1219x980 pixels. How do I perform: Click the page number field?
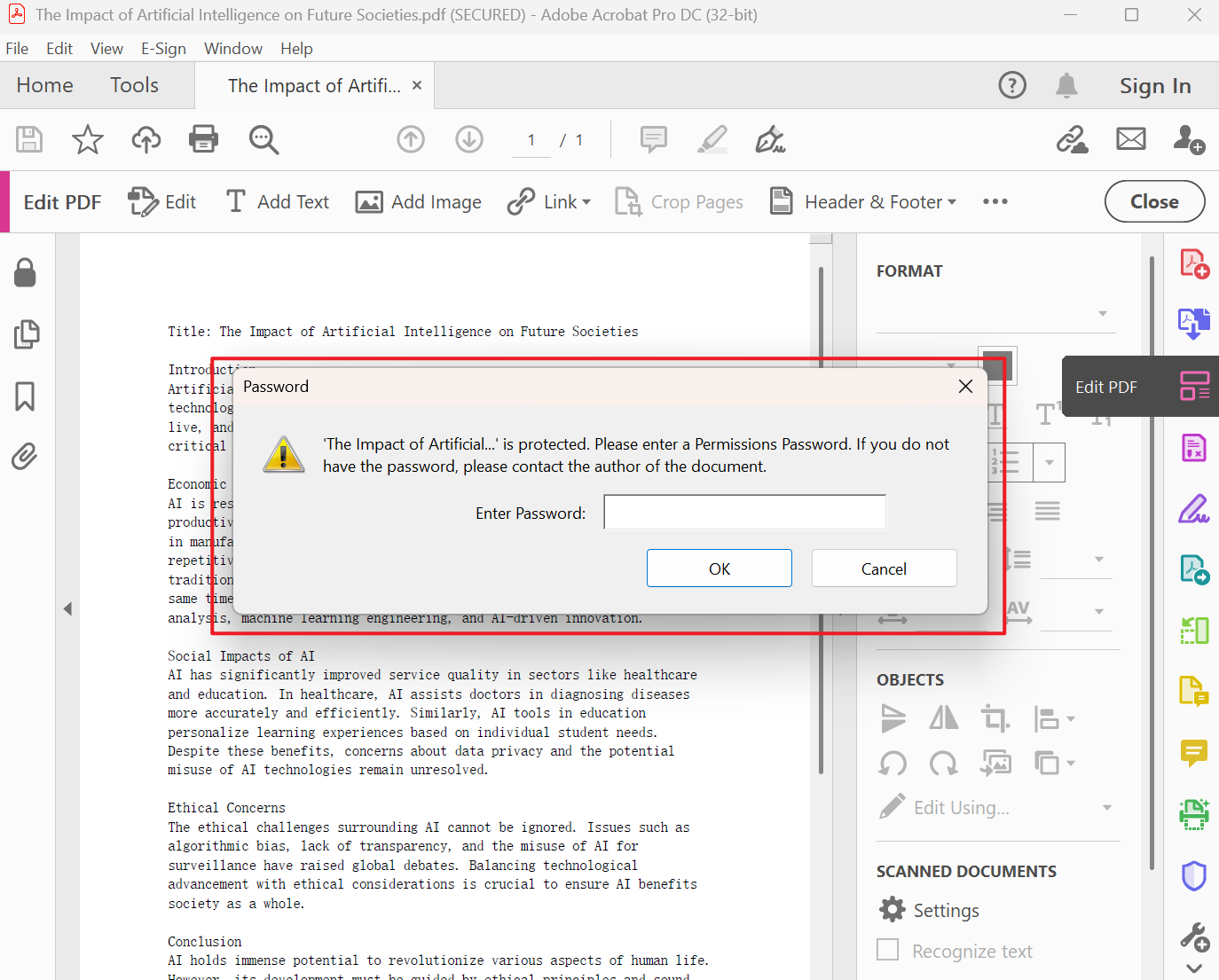tap(531, 140)
